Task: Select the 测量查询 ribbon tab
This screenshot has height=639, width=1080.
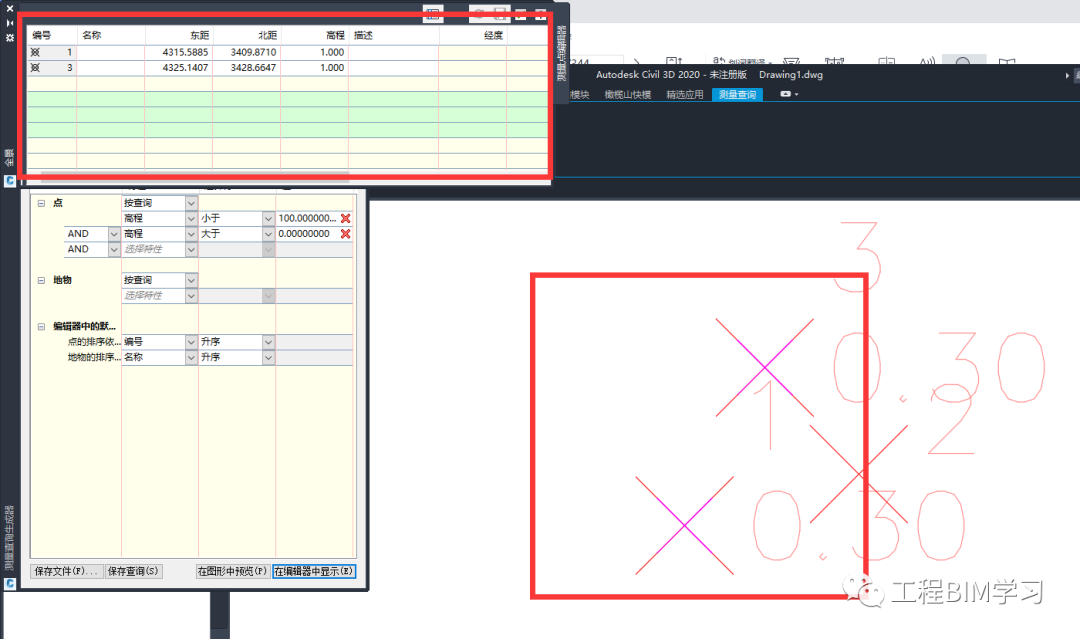Action: [737, 94]
